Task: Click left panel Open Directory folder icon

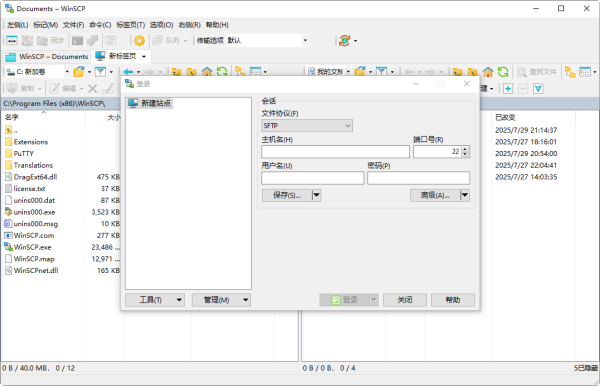Action: pyautogui.click(x=79, y=72)
